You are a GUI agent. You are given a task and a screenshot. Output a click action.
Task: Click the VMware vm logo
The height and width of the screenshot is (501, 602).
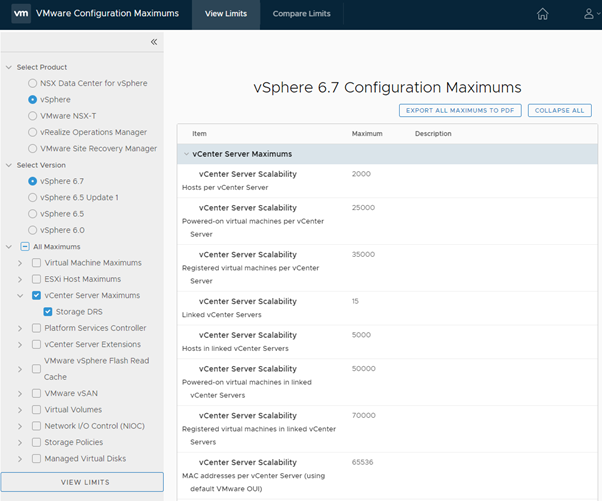(21, 13)
